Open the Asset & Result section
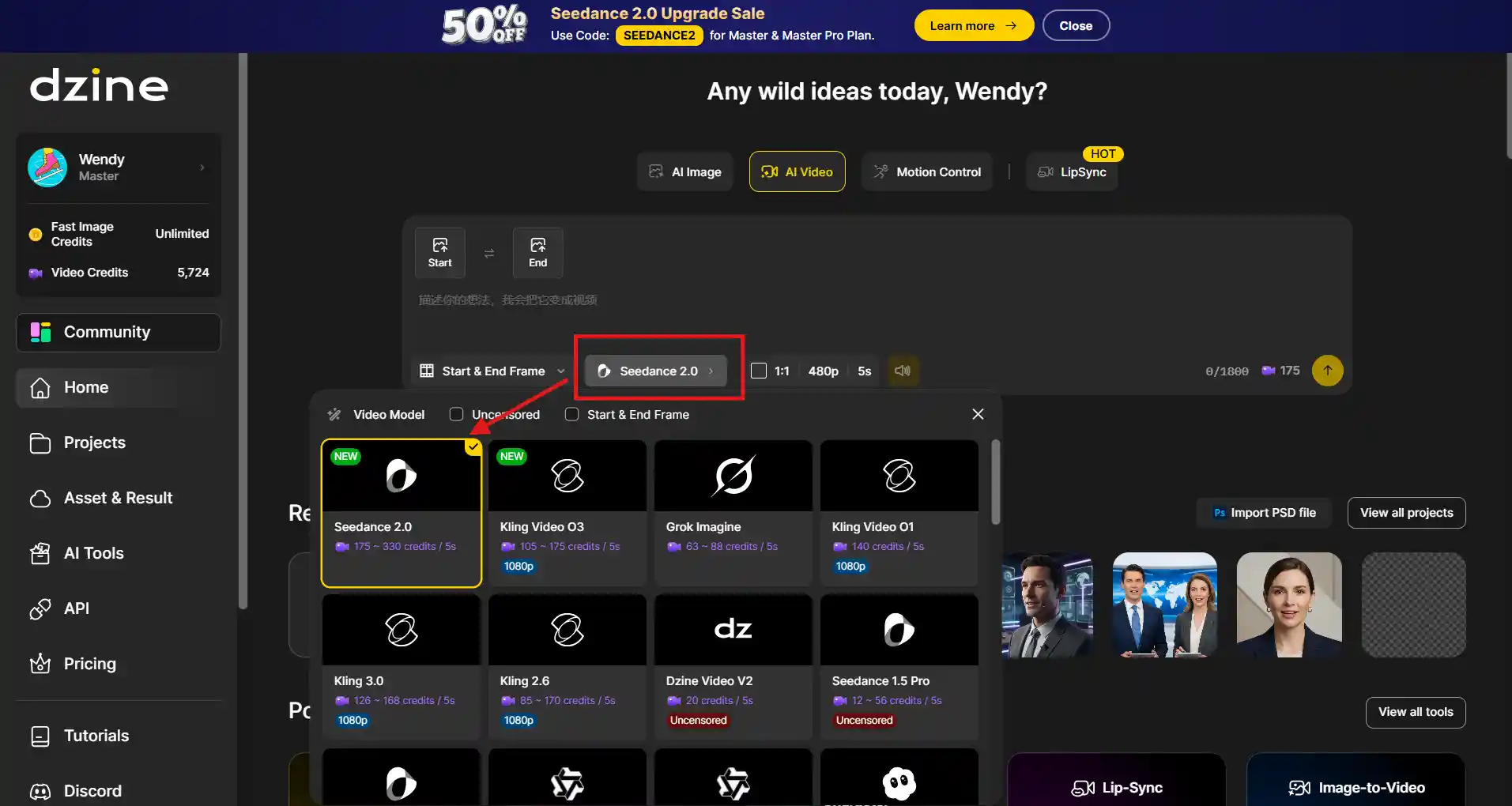This screenshot has width=1512, height=806. point(118,498)
